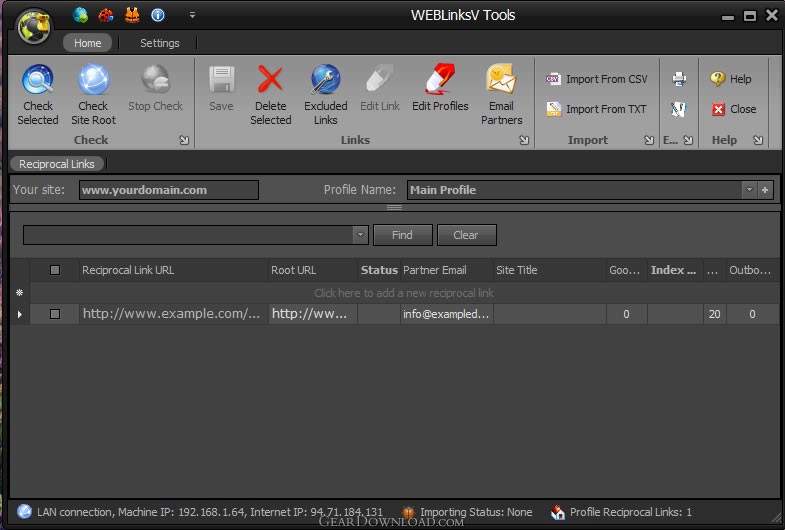Click Import From TXT
Image resolution: width=785 pixels, height=530 pixels.
point(597,109)
